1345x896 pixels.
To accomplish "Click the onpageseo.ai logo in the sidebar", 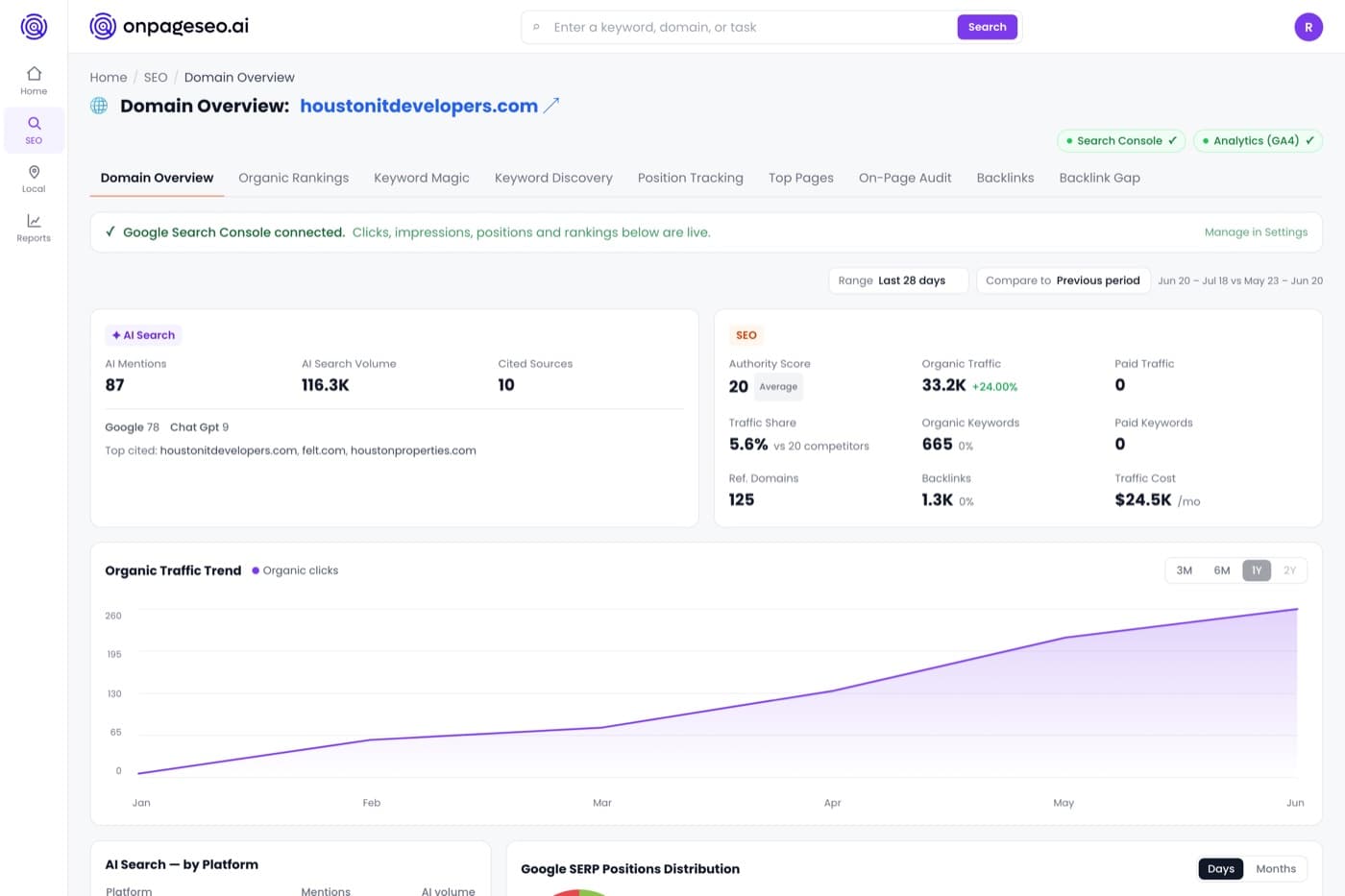I will pos(34,26).
